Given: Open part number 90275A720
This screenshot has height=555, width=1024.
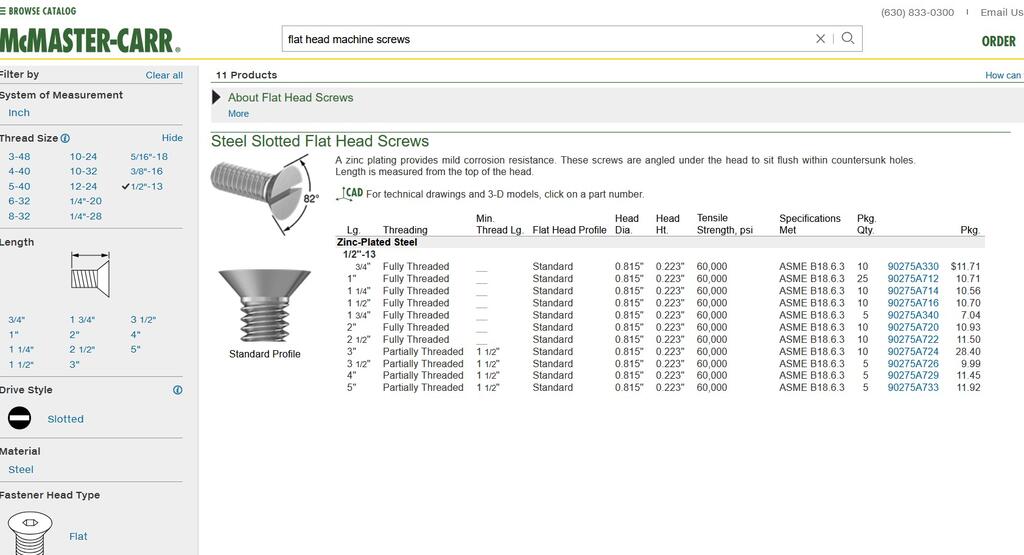Looking at the screenshot, I should click(x=912, y=327).
